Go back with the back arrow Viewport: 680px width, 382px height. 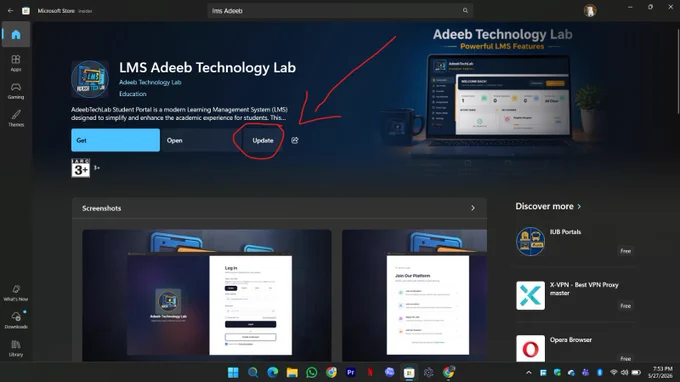coord(10,10)
